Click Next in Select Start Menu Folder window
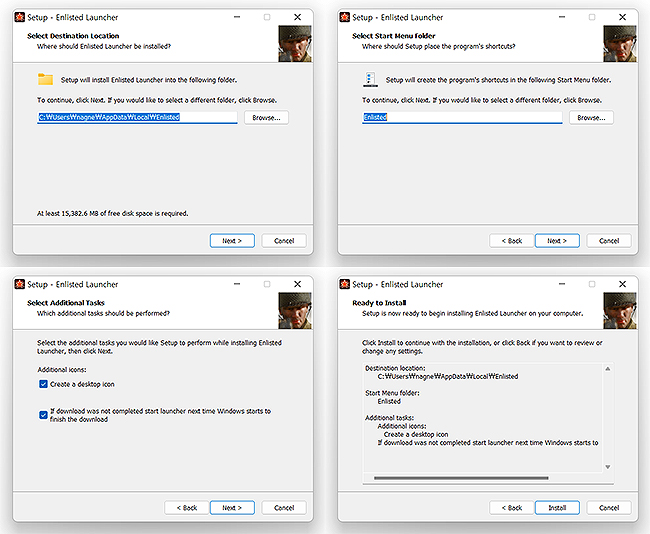 tap(557, 240)
